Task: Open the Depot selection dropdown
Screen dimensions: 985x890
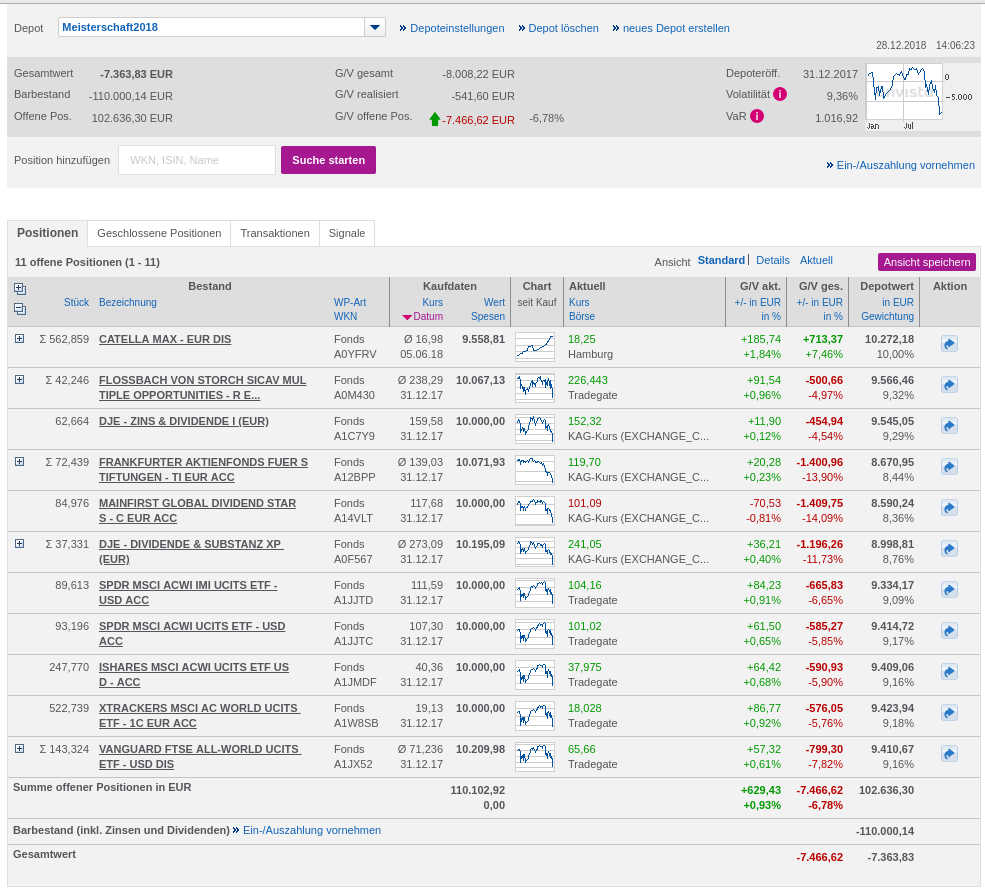Action: point(374,27)
